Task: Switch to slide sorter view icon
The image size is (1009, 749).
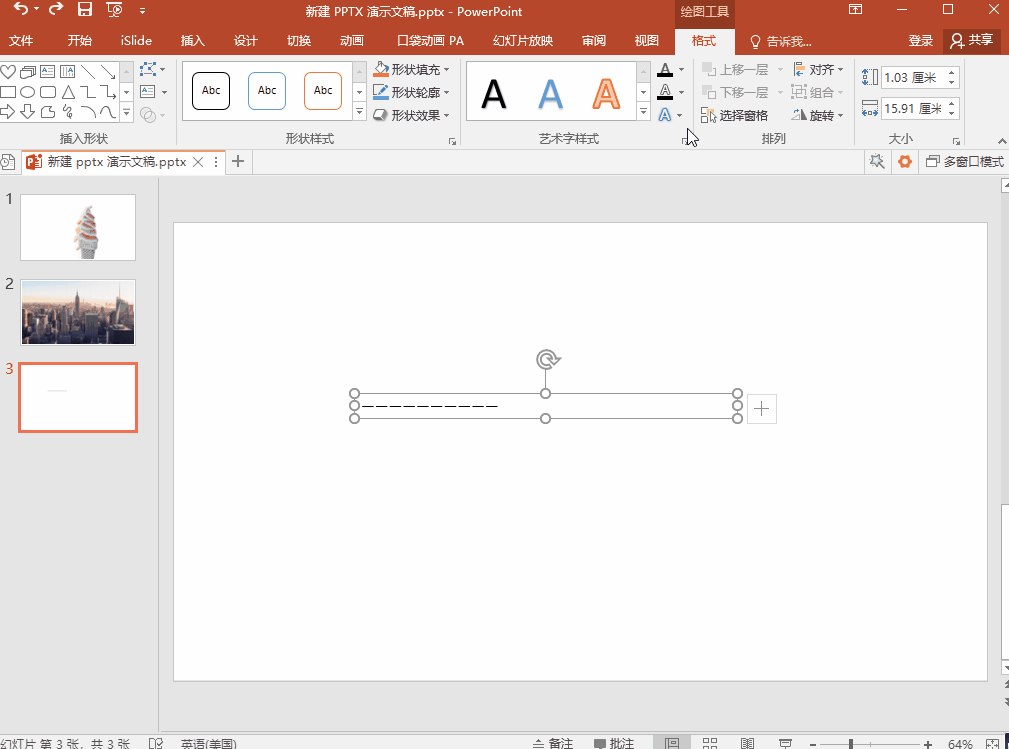Action: (709, 743)
